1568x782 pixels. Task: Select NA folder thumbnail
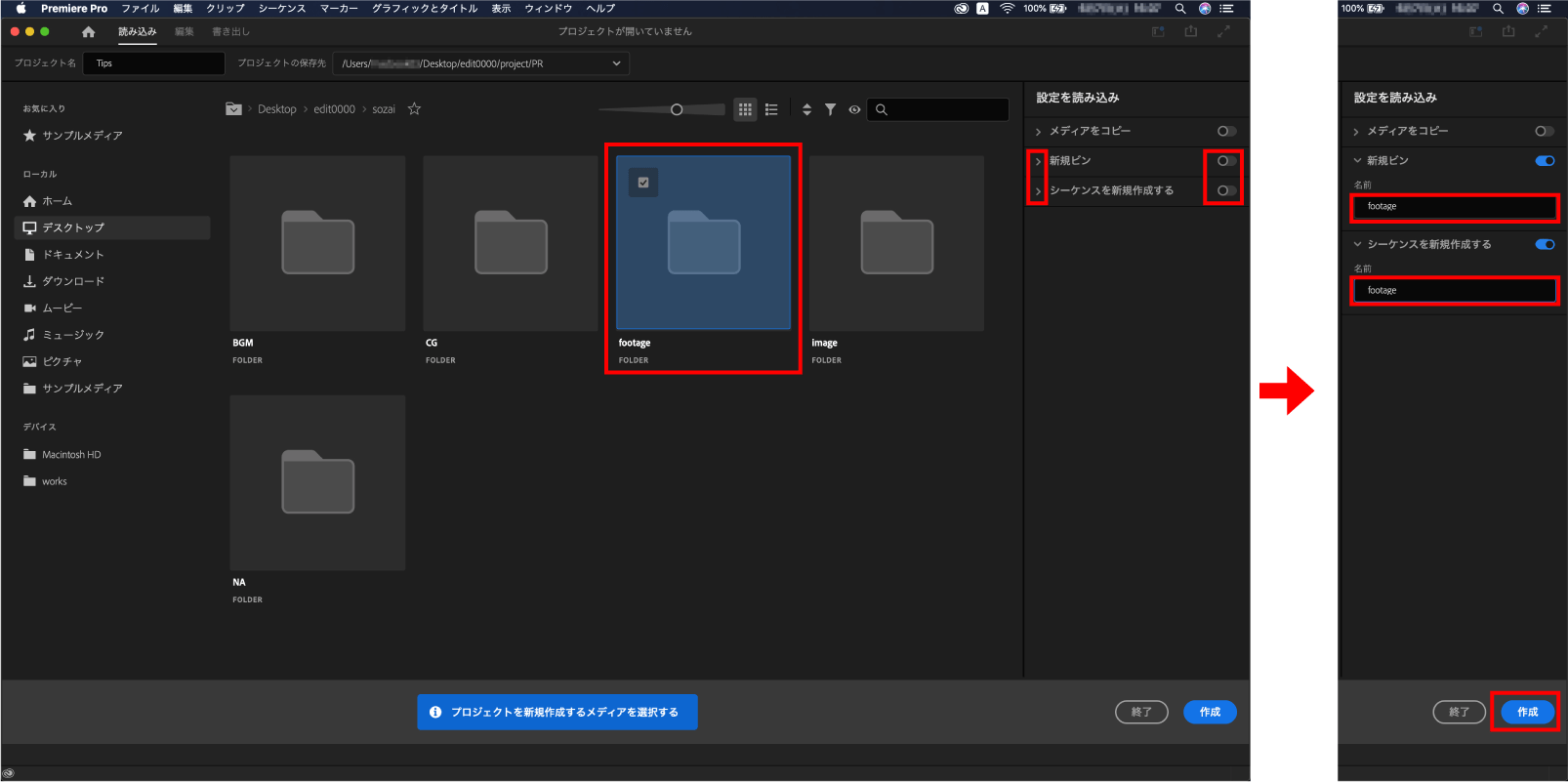point(317,482)
